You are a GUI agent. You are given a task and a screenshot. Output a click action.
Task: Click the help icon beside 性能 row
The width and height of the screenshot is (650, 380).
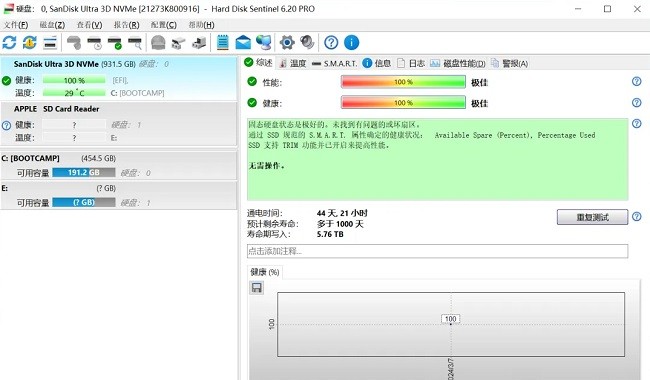click(637, 81)
